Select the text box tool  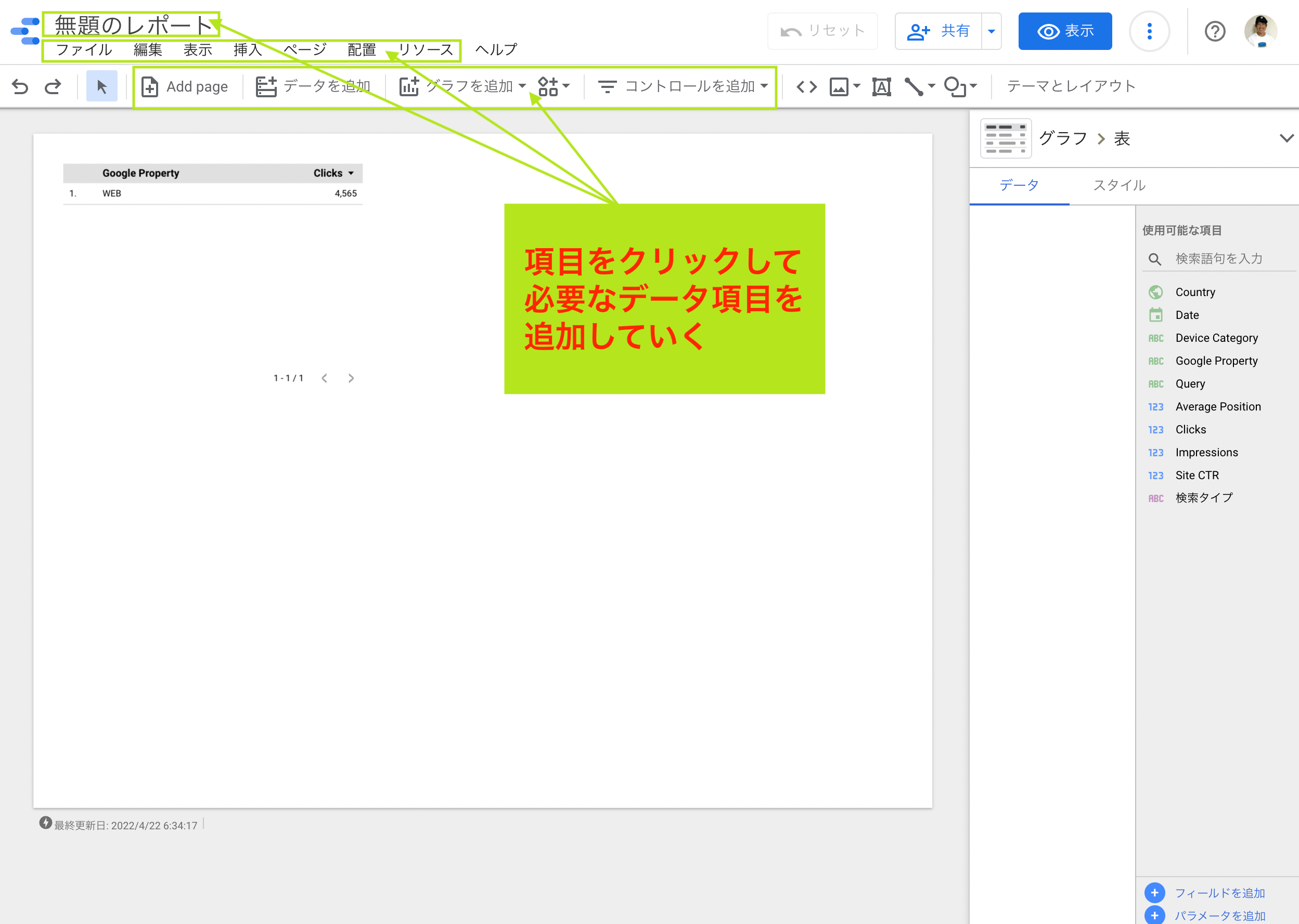(x=881, y=86)
